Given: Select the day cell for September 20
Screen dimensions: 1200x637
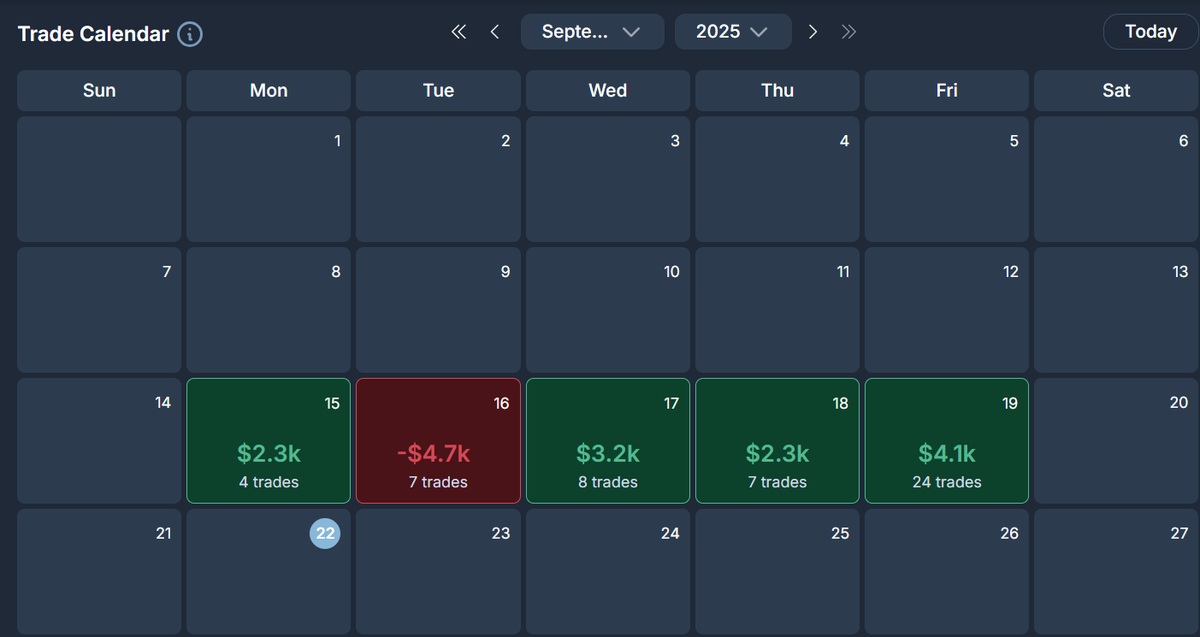Looking at the screenshot, I should [1116, 440].
